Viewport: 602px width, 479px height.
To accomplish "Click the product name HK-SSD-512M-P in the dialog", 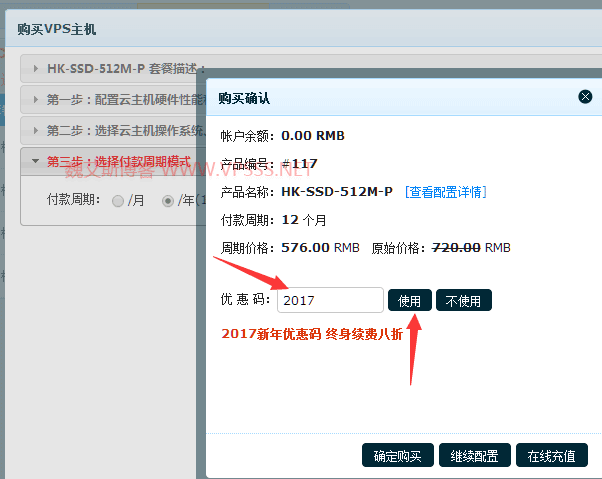I will [337, 191].
